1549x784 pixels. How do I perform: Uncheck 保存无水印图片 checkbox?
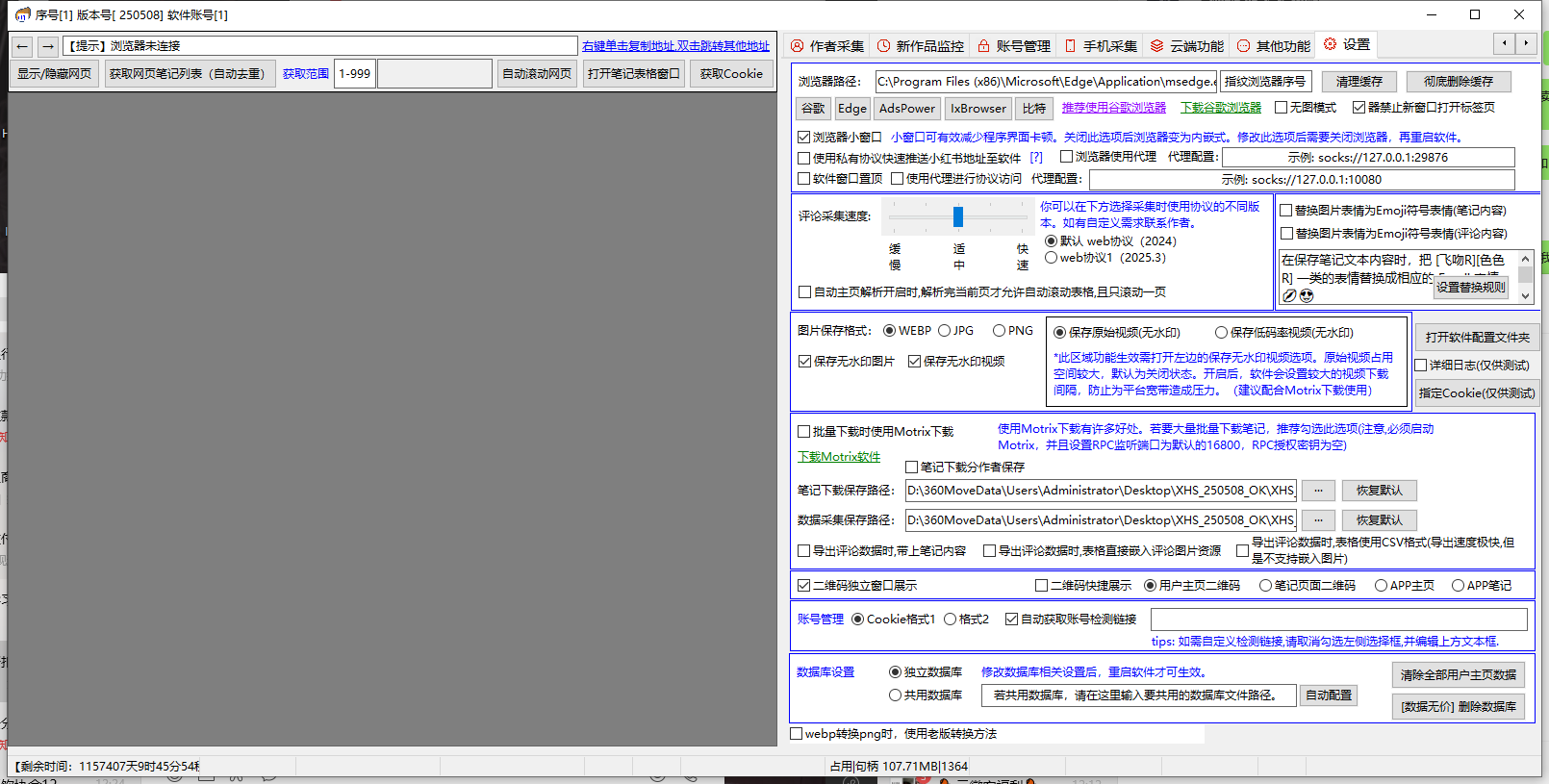805,362
